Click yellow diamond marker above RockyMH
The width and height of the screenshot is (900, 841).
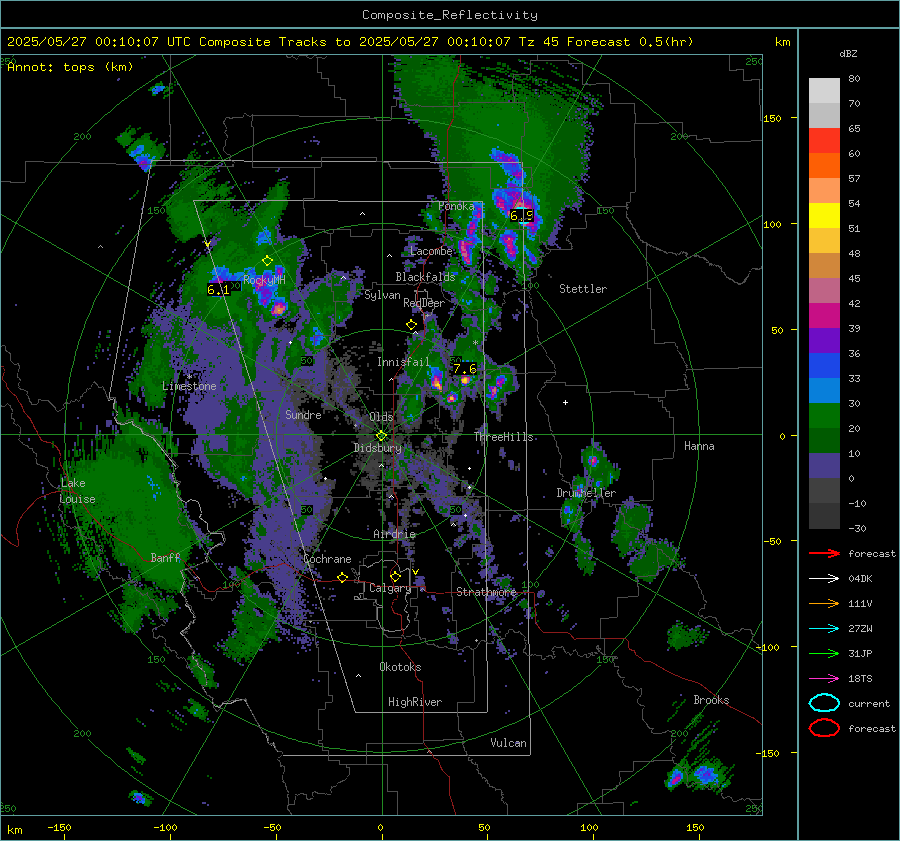pyautogui.click(x=267, y=261)
